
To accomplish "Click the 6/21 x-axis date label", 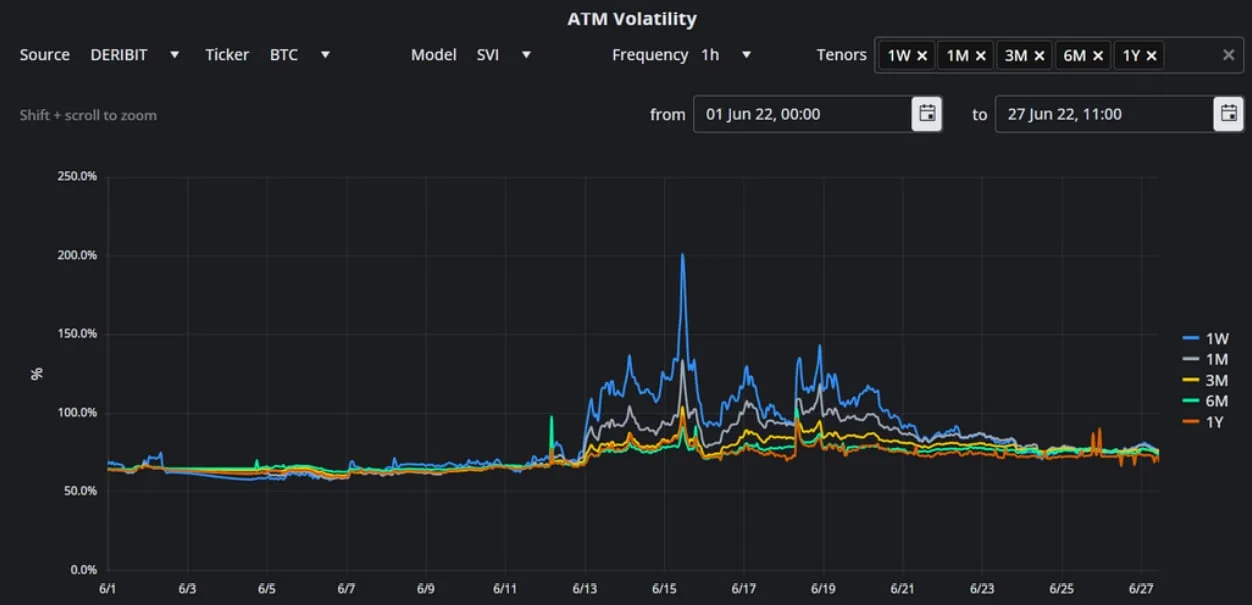I will 902,590.
